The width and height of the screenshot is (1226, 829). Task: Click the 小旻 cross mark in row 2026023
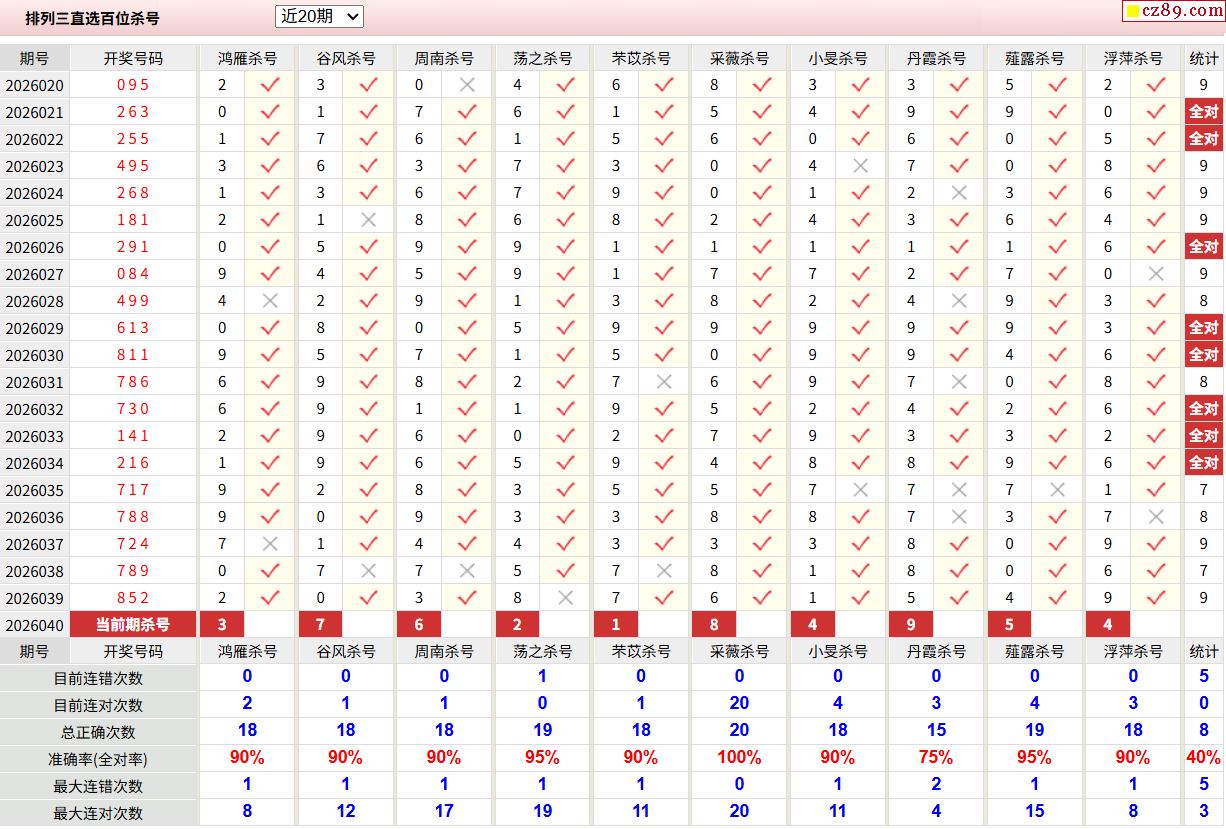860,166
